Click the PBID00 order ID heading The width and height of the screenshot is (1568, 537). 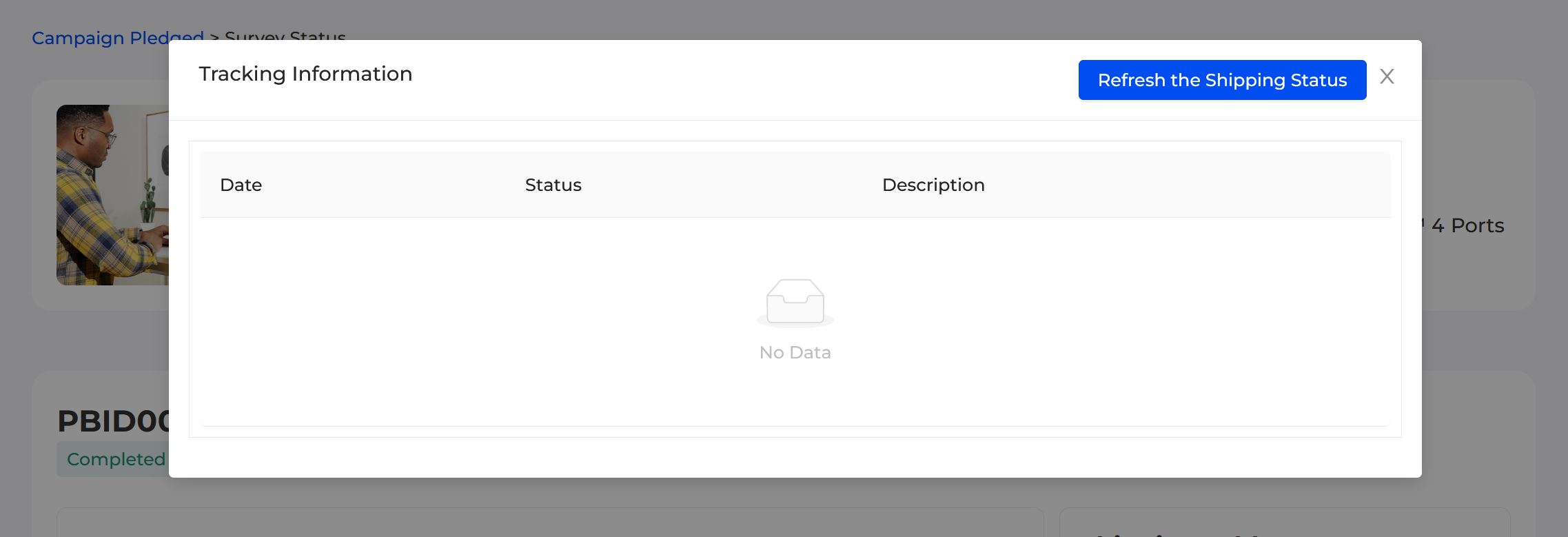click(x=114, y=421)
